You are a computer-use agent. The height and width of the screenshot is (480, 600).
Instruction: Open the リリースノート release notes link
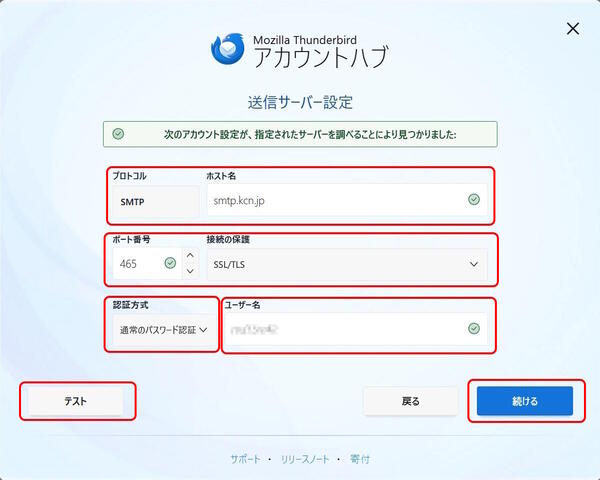coord(305,459)
